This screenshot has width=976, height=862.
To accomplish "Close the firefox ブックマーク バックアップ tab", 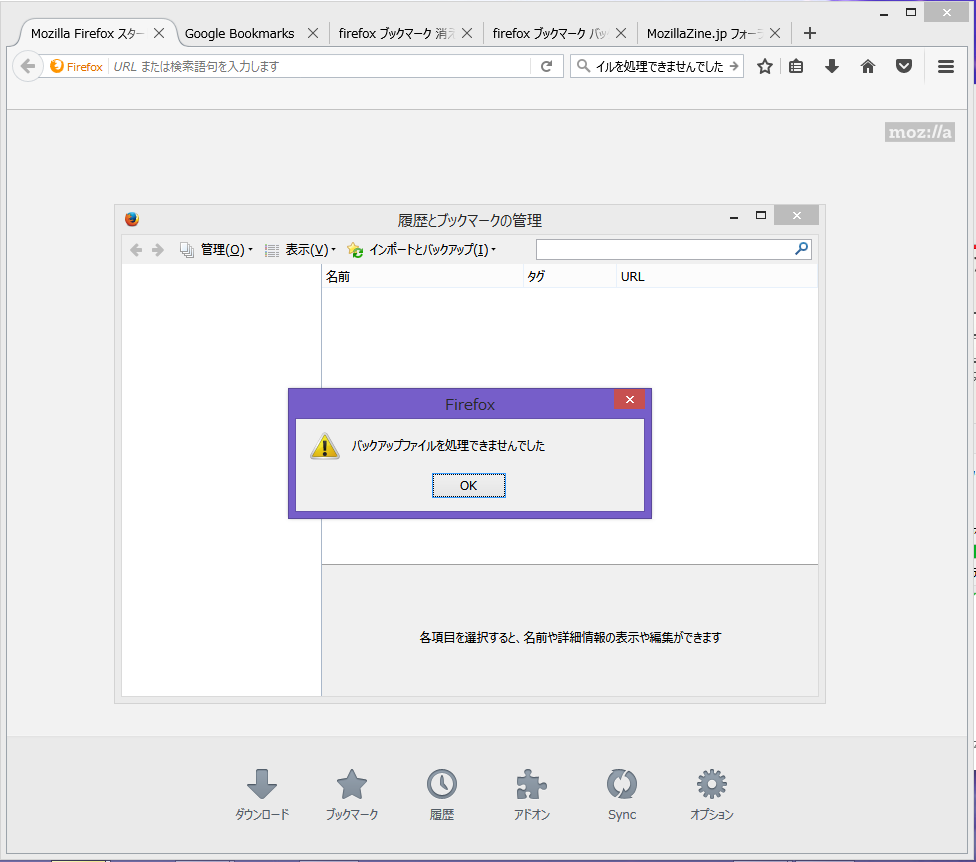I will pos(621,33).
